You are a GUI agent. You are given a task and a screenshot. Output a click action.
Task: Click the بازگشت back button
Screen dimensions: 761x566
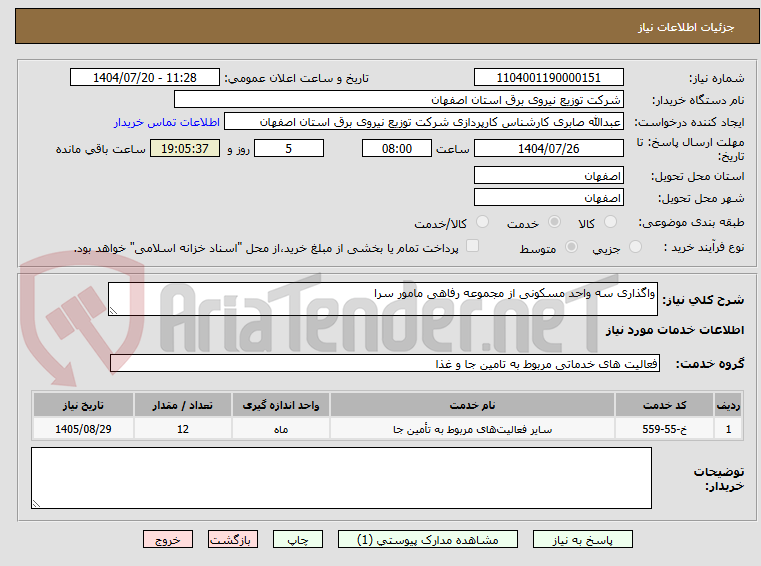[x=232, y=539]
